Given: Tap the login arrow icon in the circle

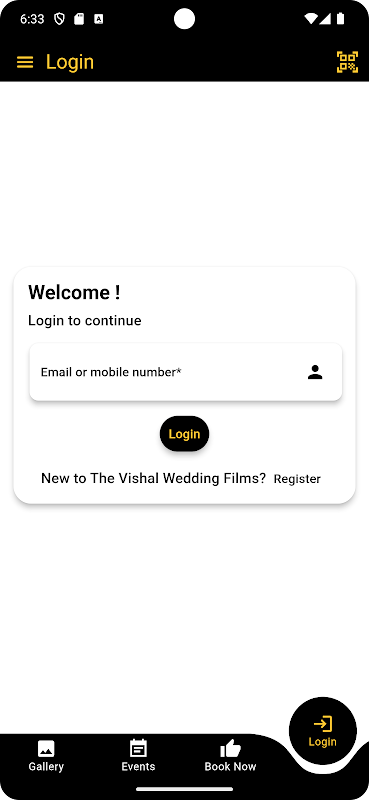Looking at the screenshot, I should [323, 724].
